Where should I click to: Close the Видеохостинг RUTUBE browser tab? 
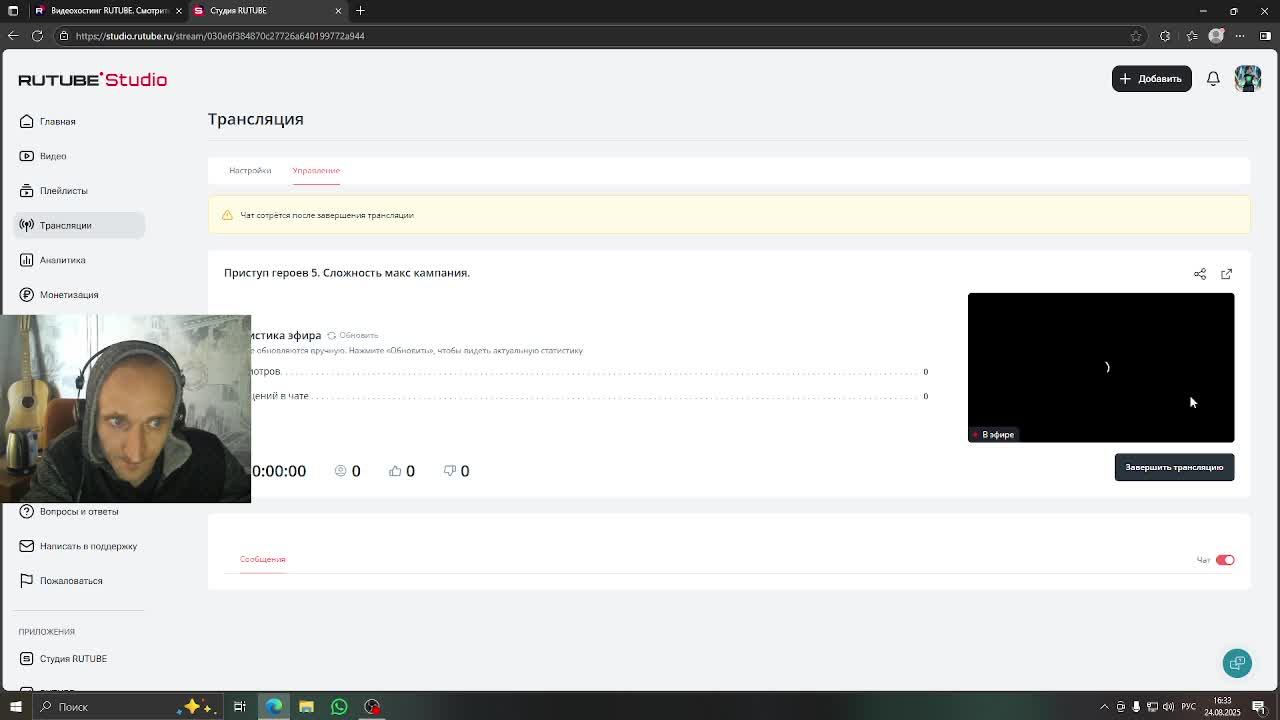click(178, 11)
